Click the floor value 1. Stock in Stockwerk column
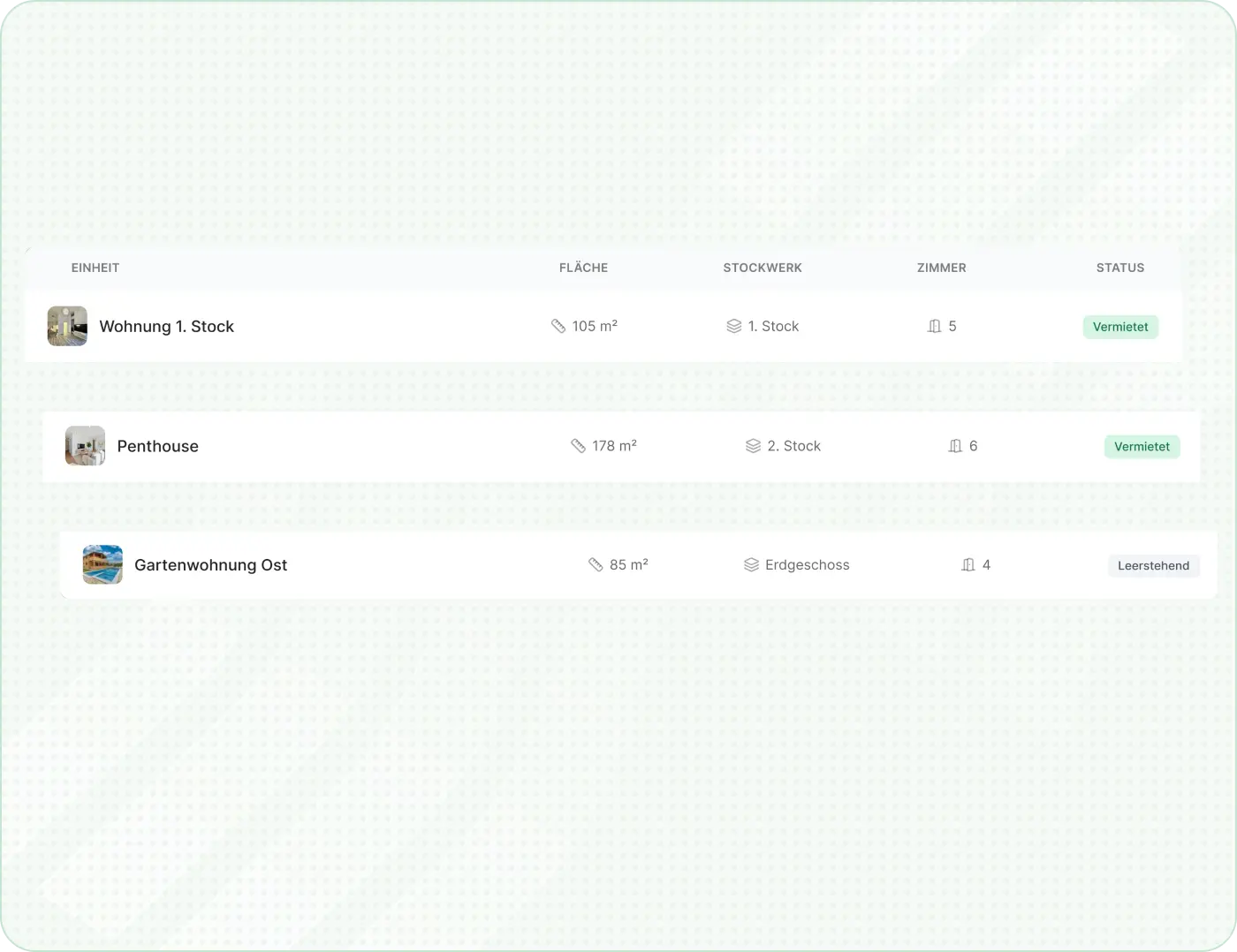 click(773, 326)
